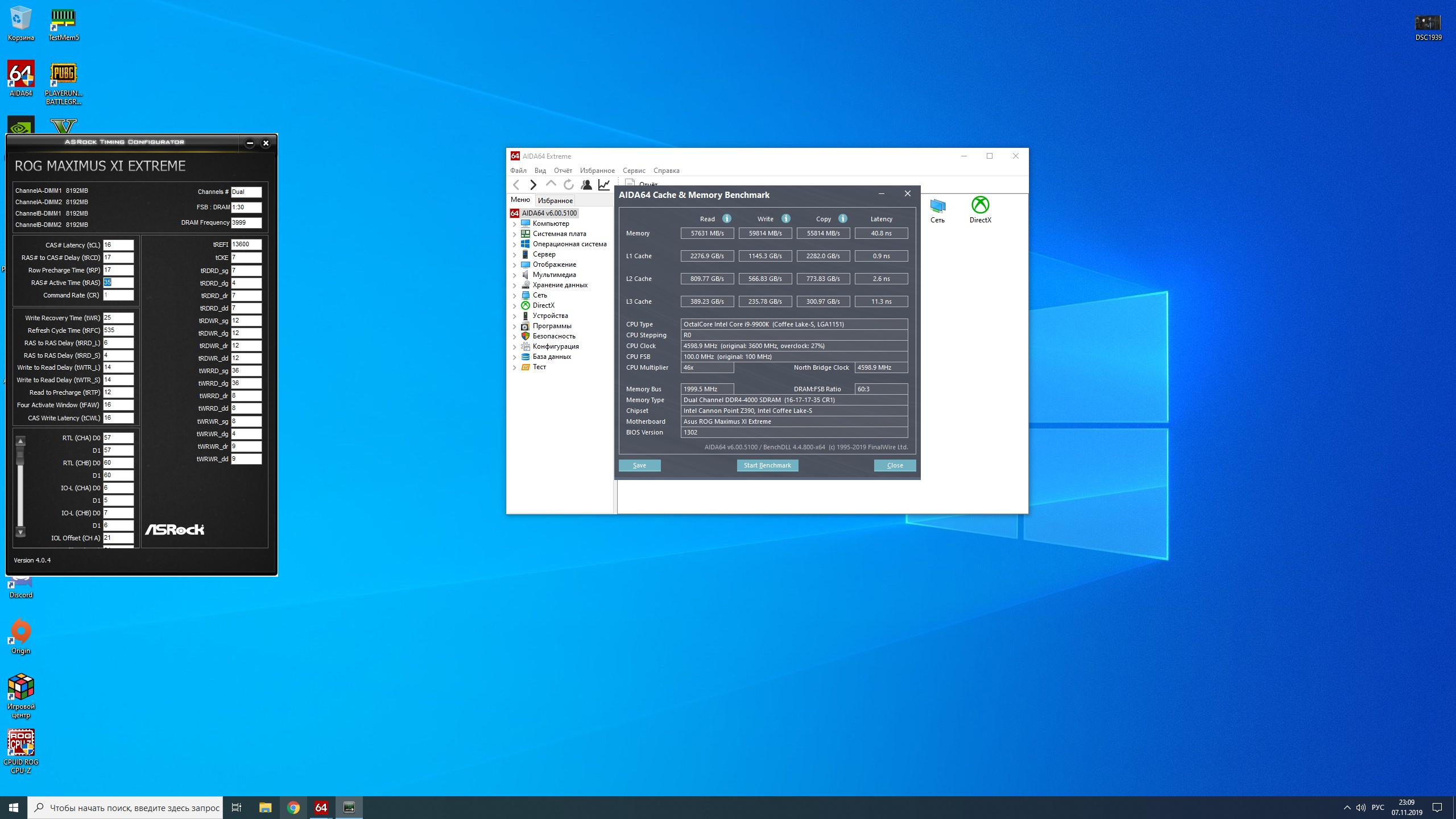1456x819 pixels.
Task: Click the refresh icon in the AIDA64 toolbar
Action: 568,185
